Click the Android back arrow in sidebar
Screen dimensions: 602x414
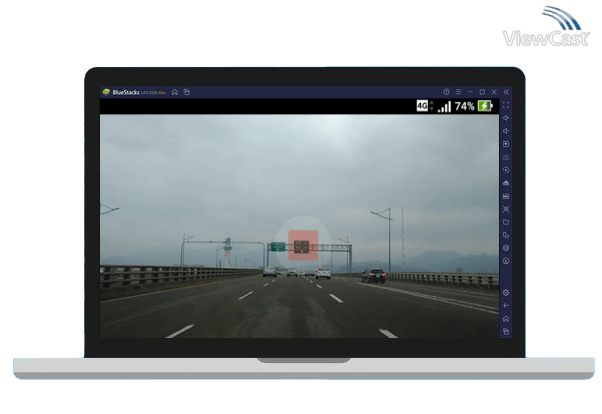[x=506, y=306]
